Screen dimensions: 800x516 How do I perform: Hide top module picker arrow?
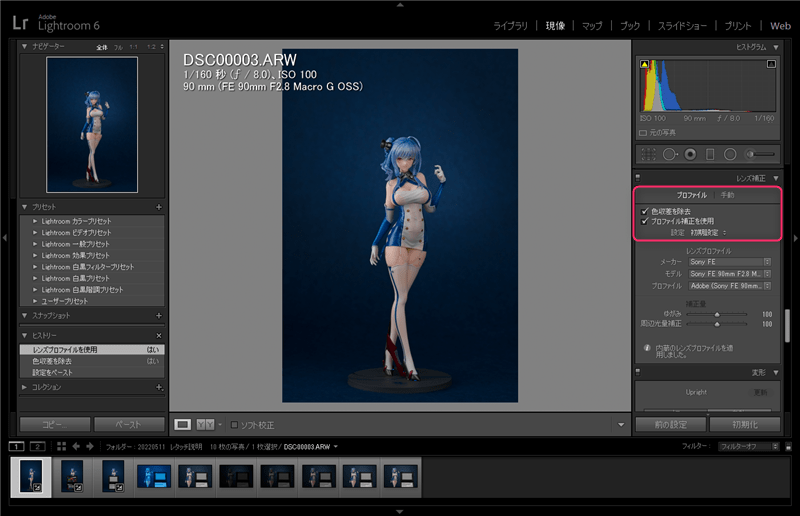[400, 5]
